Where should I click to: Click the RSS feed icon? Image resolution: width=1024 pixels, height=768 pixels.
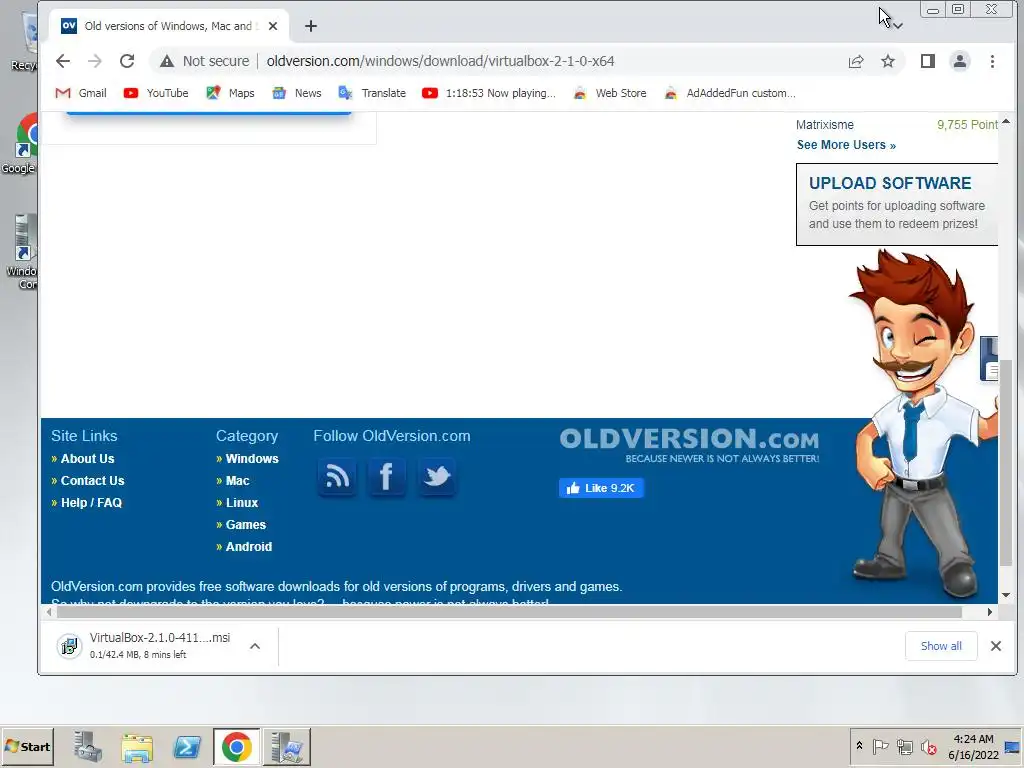(x=337, y=477)
